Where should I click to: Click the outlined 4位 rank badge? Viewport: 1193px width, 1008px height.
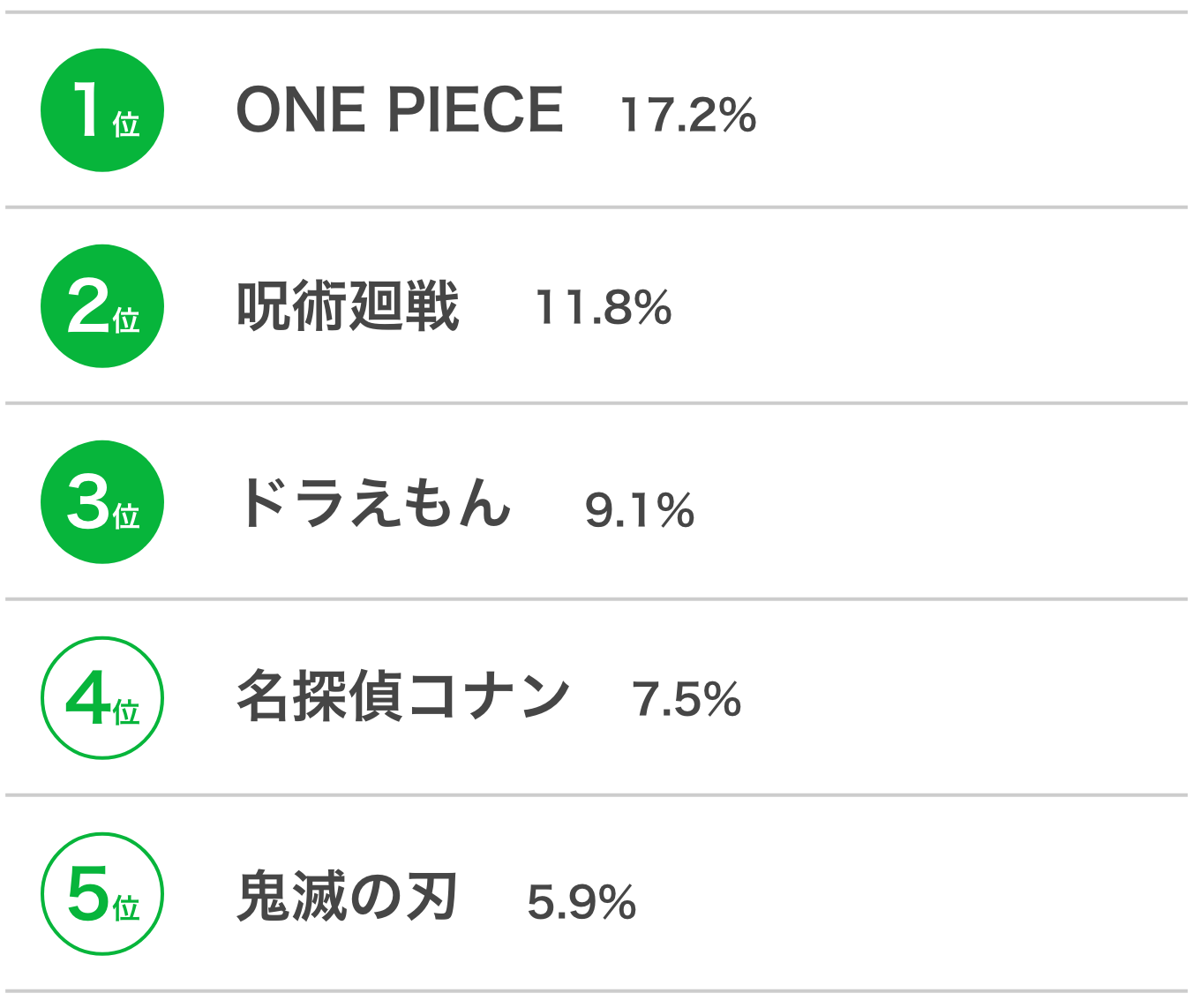102,698
